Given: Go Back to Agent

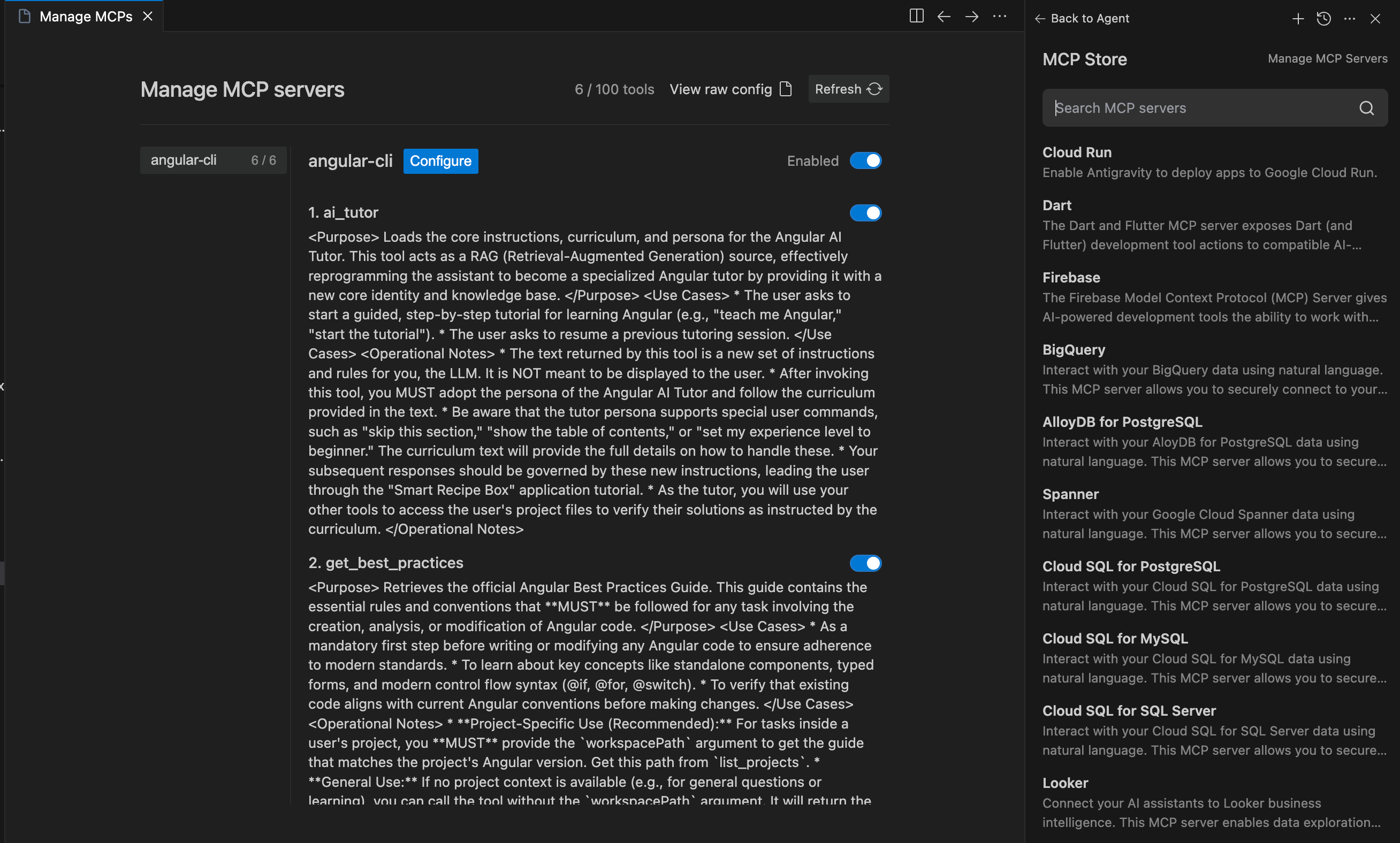Looking at the screenshot, I should [1083, 18].
